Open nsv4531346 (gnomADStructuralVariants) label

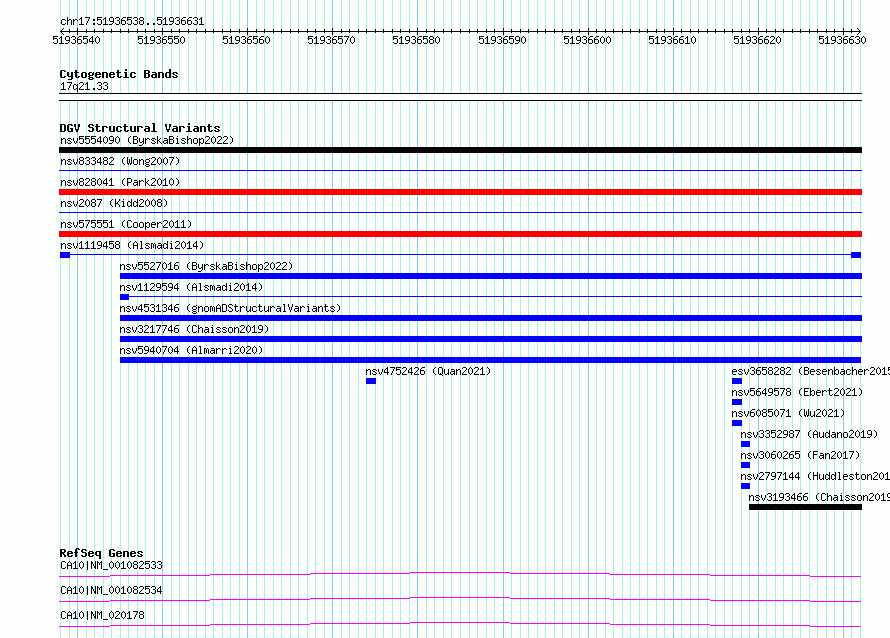pyautogui.click(x=230, y=308)
